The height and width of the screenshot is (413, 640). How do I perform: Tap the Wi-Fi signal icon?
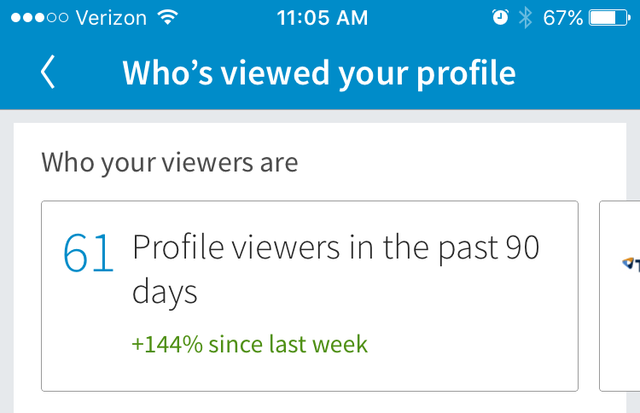(x=168, y=18)
